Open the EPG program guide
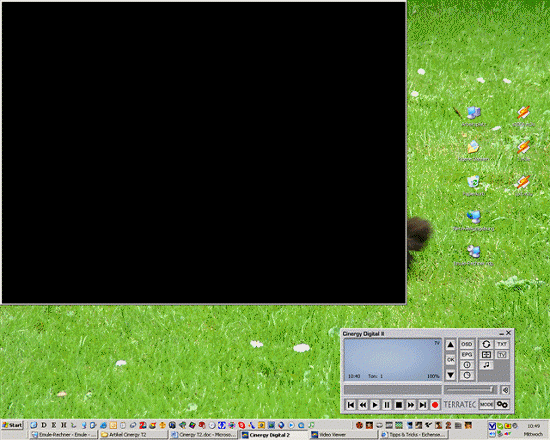The image size is (550, 440). [467, 355]
